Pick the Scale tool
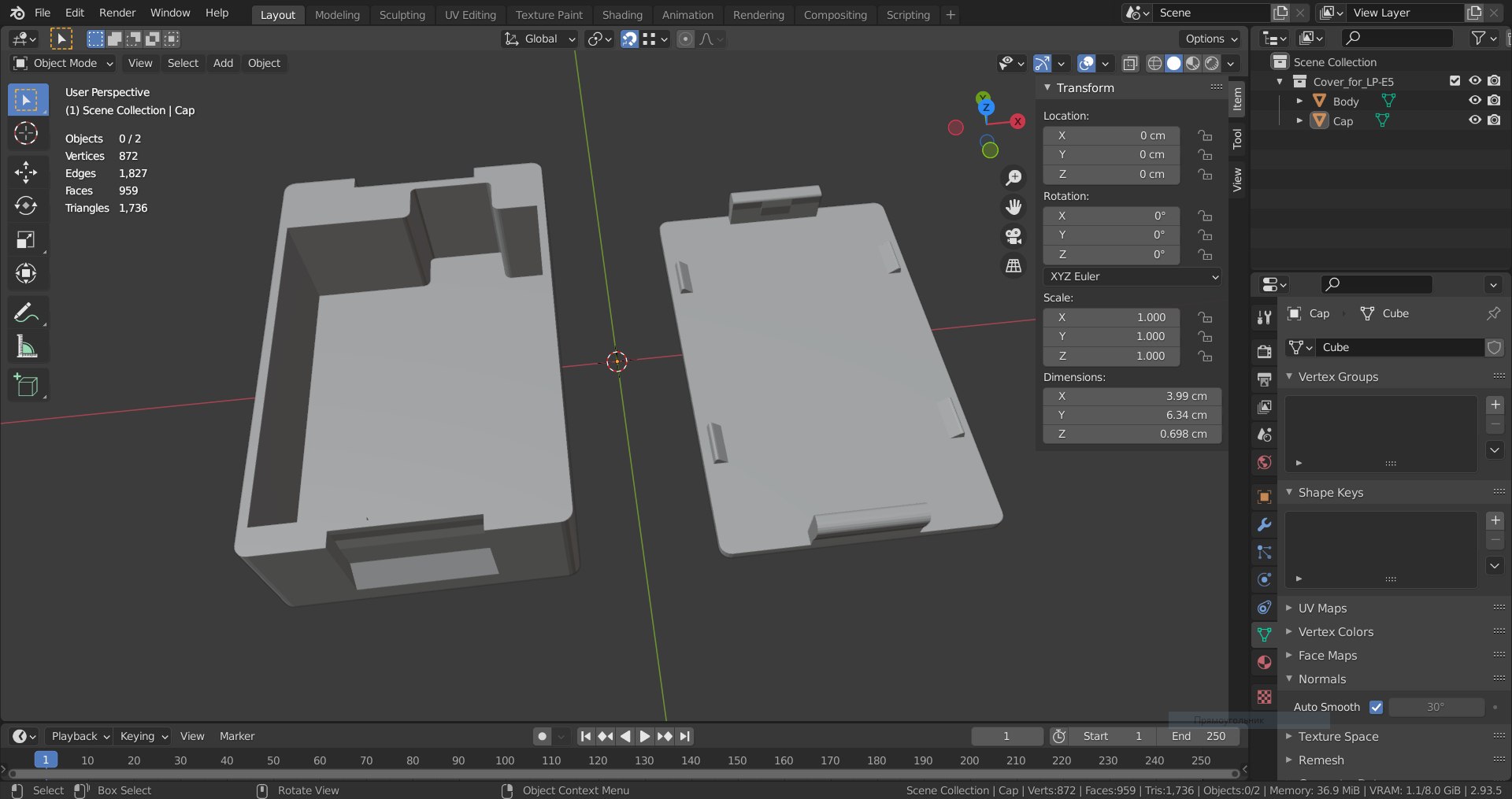 (x=26, y=239)
